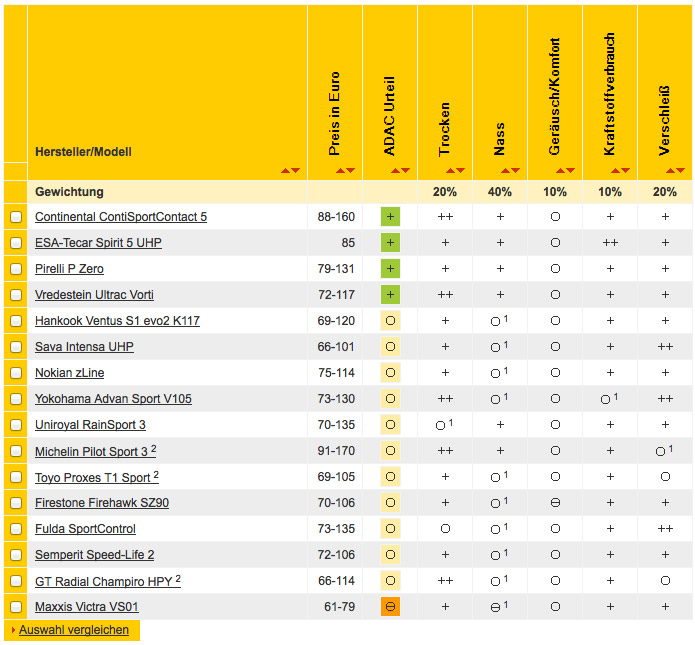The height and width of the screenshot is (645, 695).
Task: Click green ADAC rating of Vredestein Ultrac Vorti
Action: tap(390, 295)
